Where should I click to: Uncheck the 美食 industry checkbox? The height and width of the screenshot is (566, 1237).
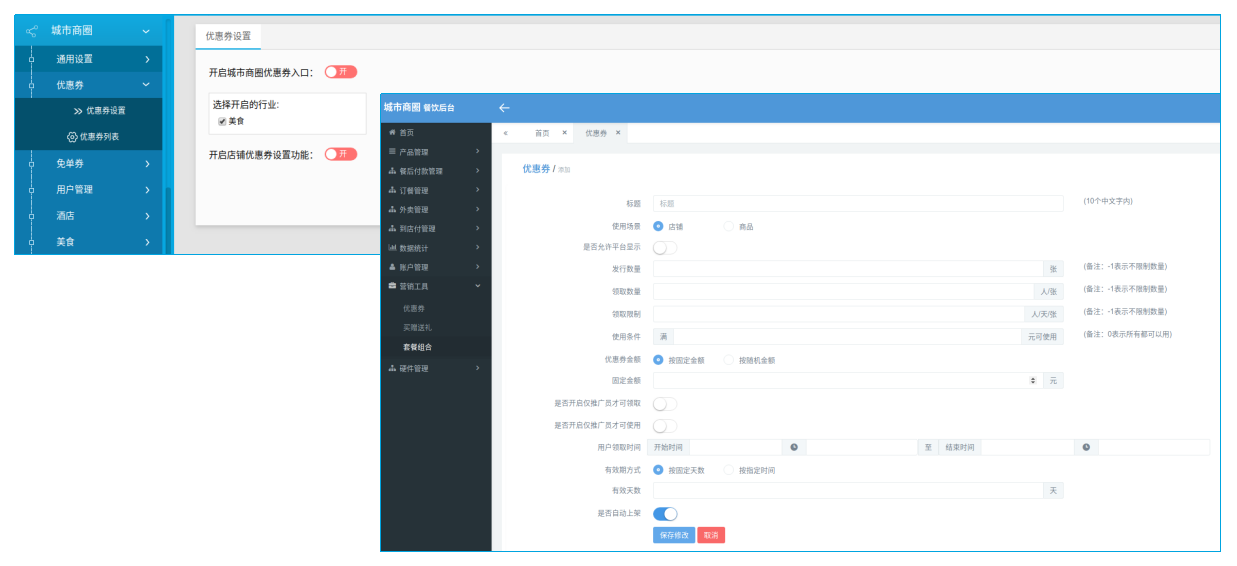coord(222,121)
